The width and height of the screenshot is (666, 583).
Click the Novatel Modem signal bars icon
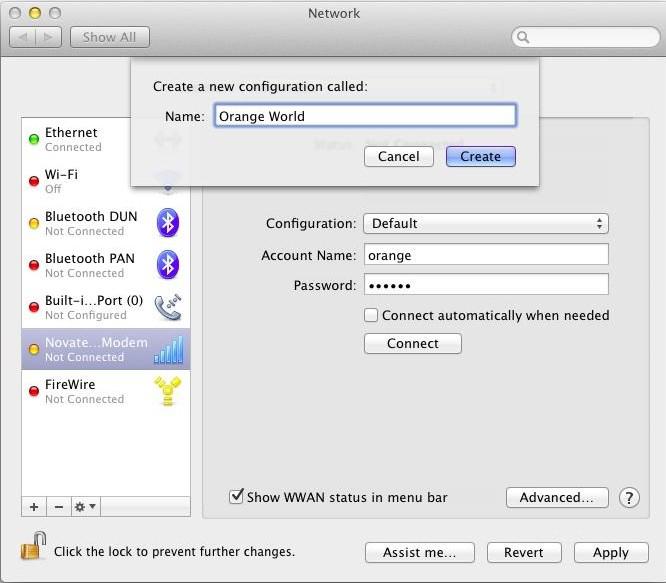(x=168, y=349)
